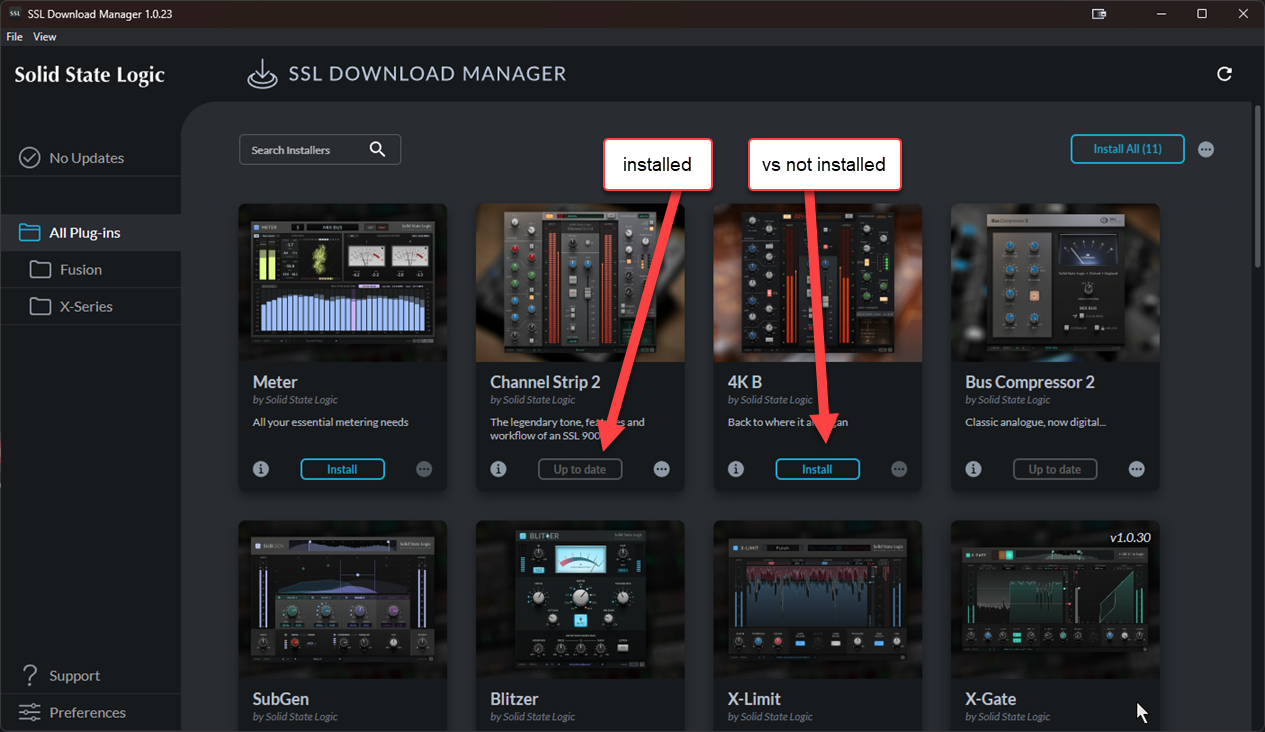The height and width of the screenshot is (732, 1265).
Task: Show info for the Meter plug-in
Action: [x=261, y=469]
